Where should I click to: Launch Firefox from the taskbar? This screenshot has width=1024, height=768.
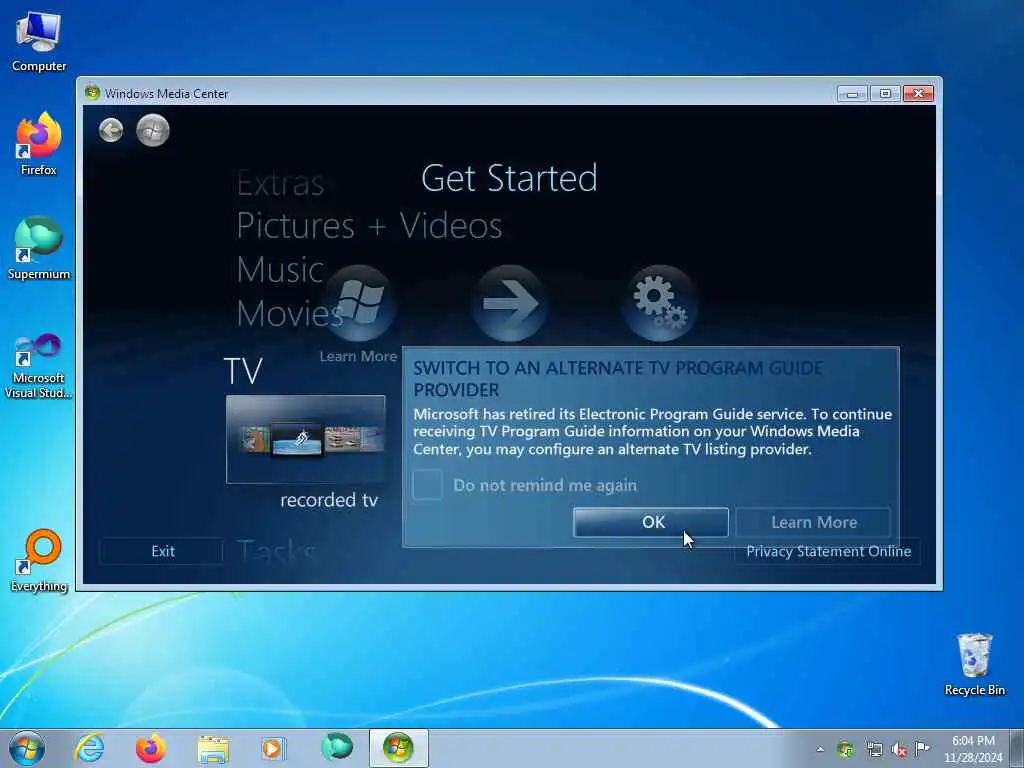point(151,748)
